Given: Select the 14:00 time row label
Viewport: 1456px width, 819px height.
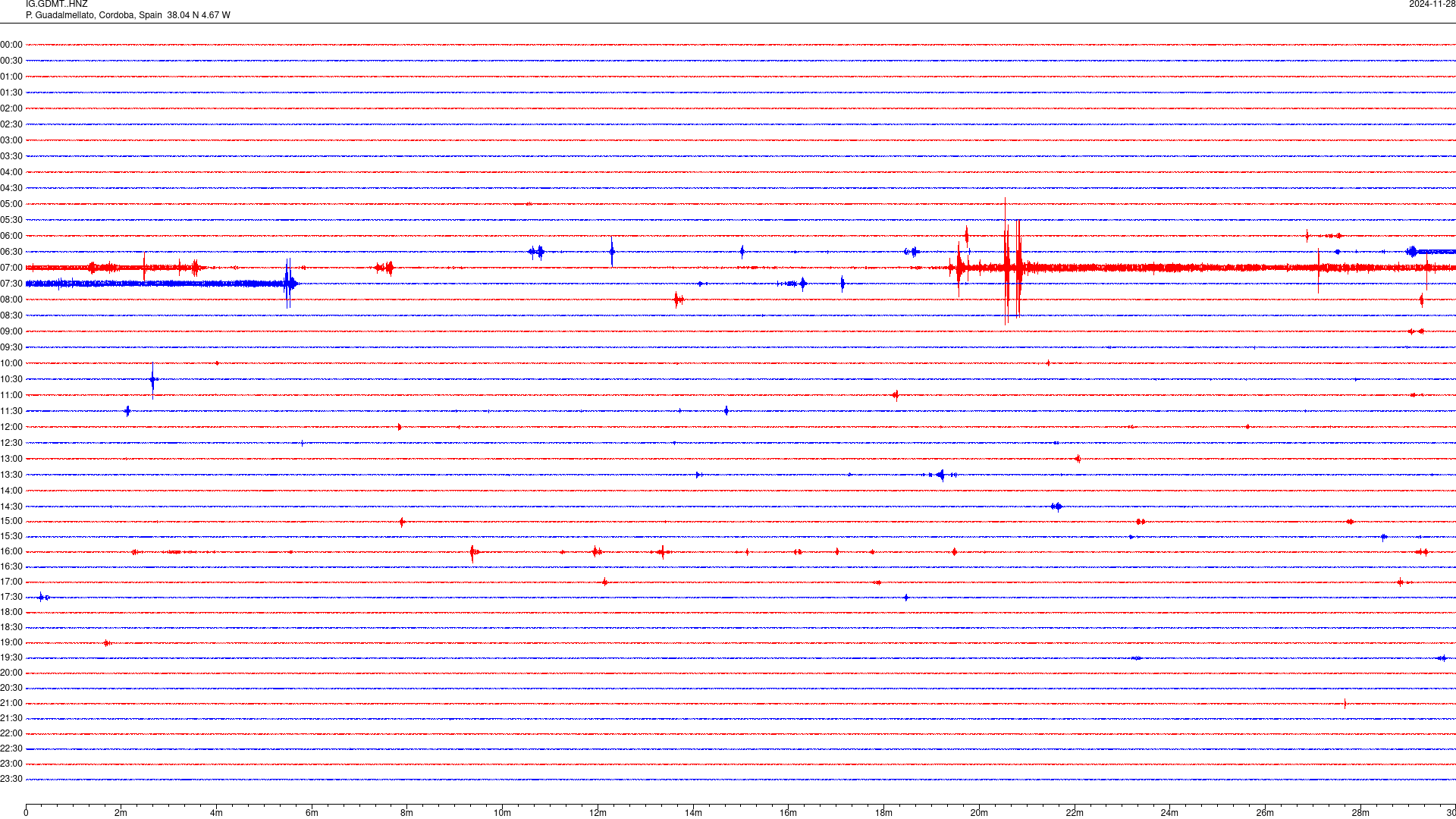Looking at the screenshot, I should (11, 491).
